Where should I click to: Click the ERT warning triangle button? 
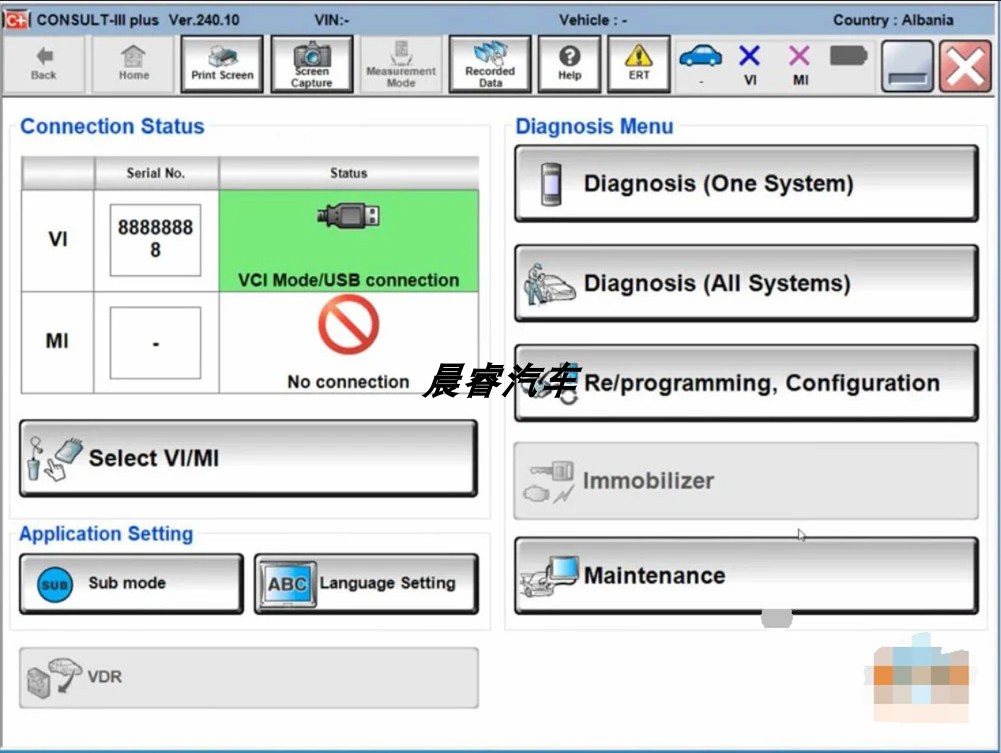point(638,64)
